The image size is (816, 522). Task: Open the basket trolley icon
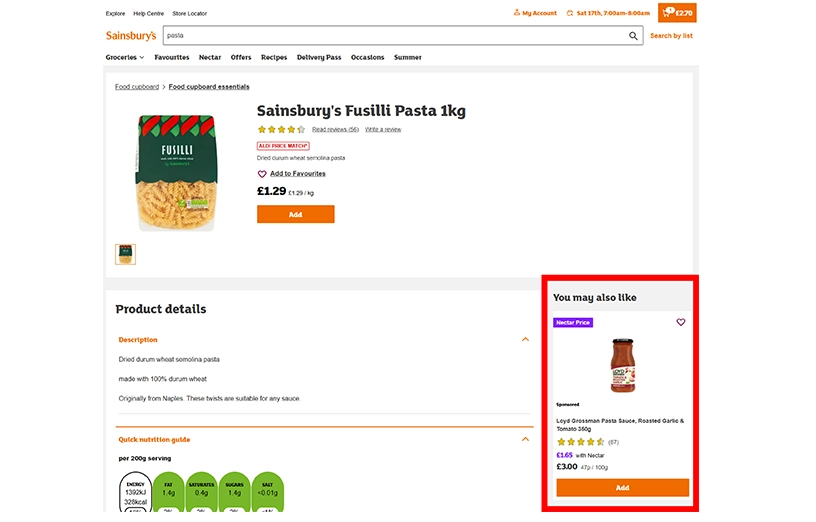(x=667, y=13)
